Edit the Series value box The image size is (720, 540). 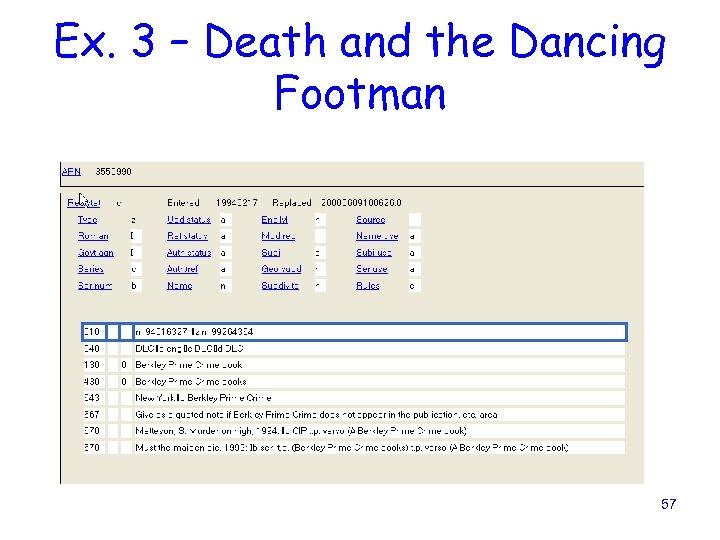point(135,269)
